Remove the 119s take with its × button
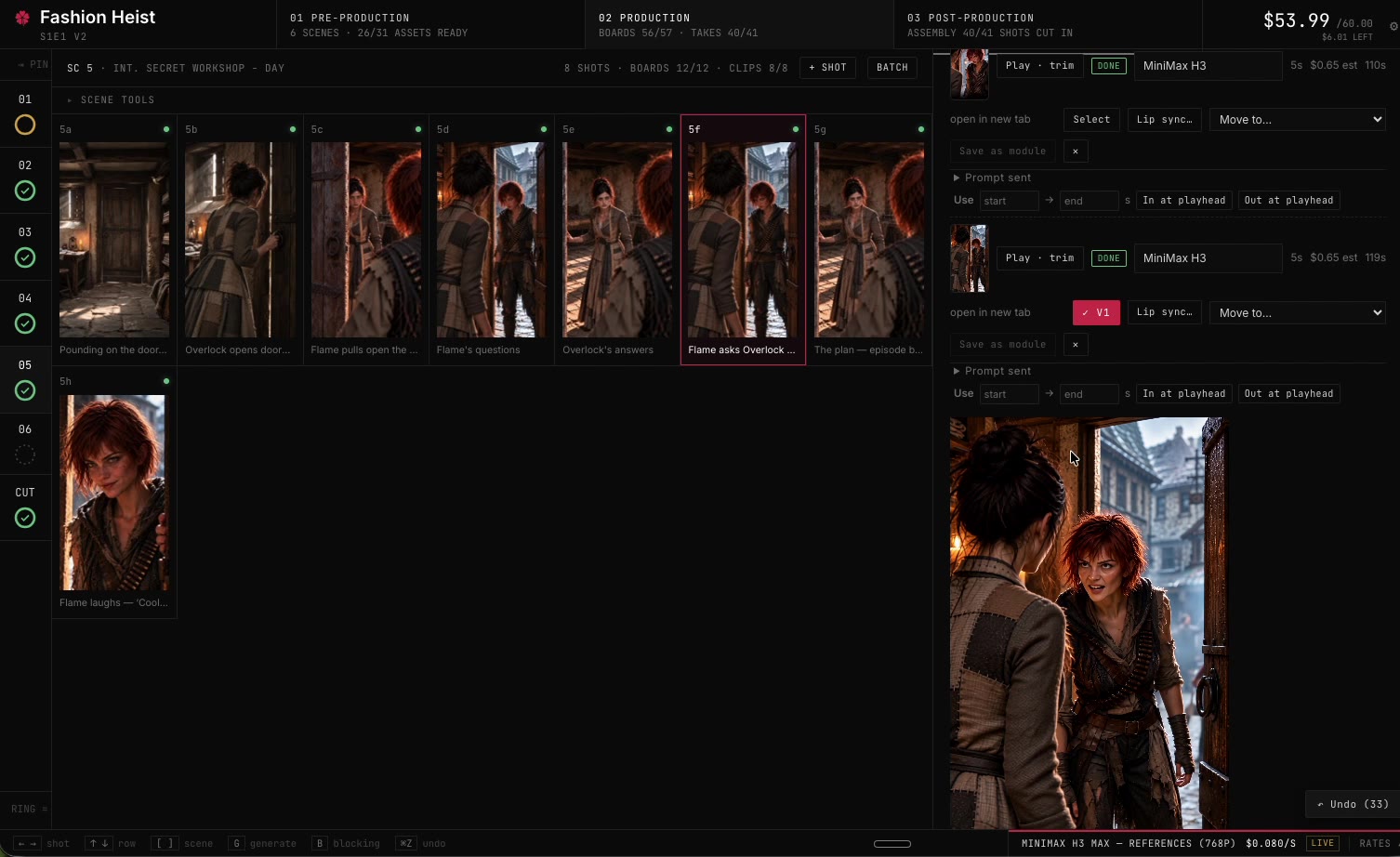Screen dimensions: 1400x857 (1076, 344)
